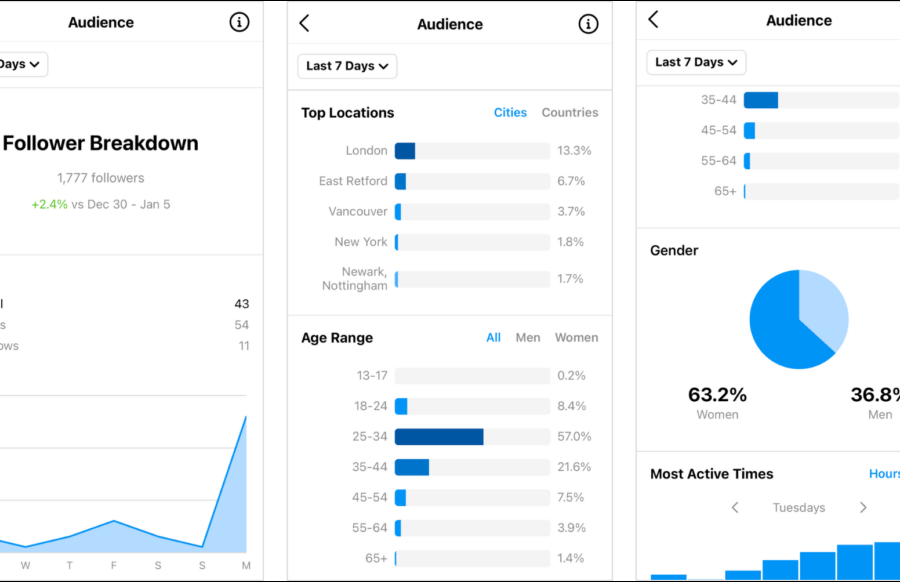
Task: Filter Age Range by Men
Action: pyautogui.click(x=528, y=338)
